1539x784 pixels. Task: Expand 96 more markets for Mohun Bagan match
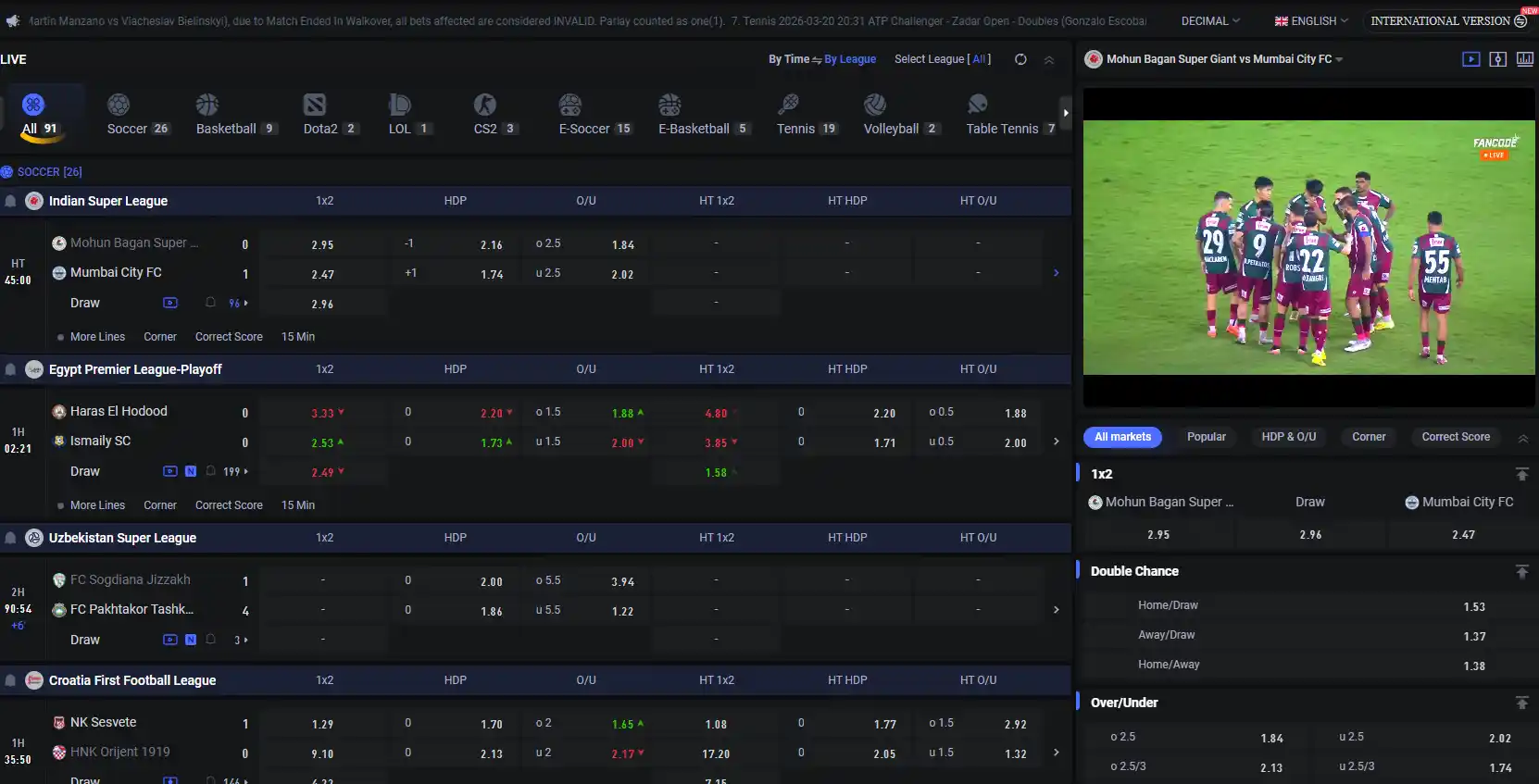coord(239,303)
